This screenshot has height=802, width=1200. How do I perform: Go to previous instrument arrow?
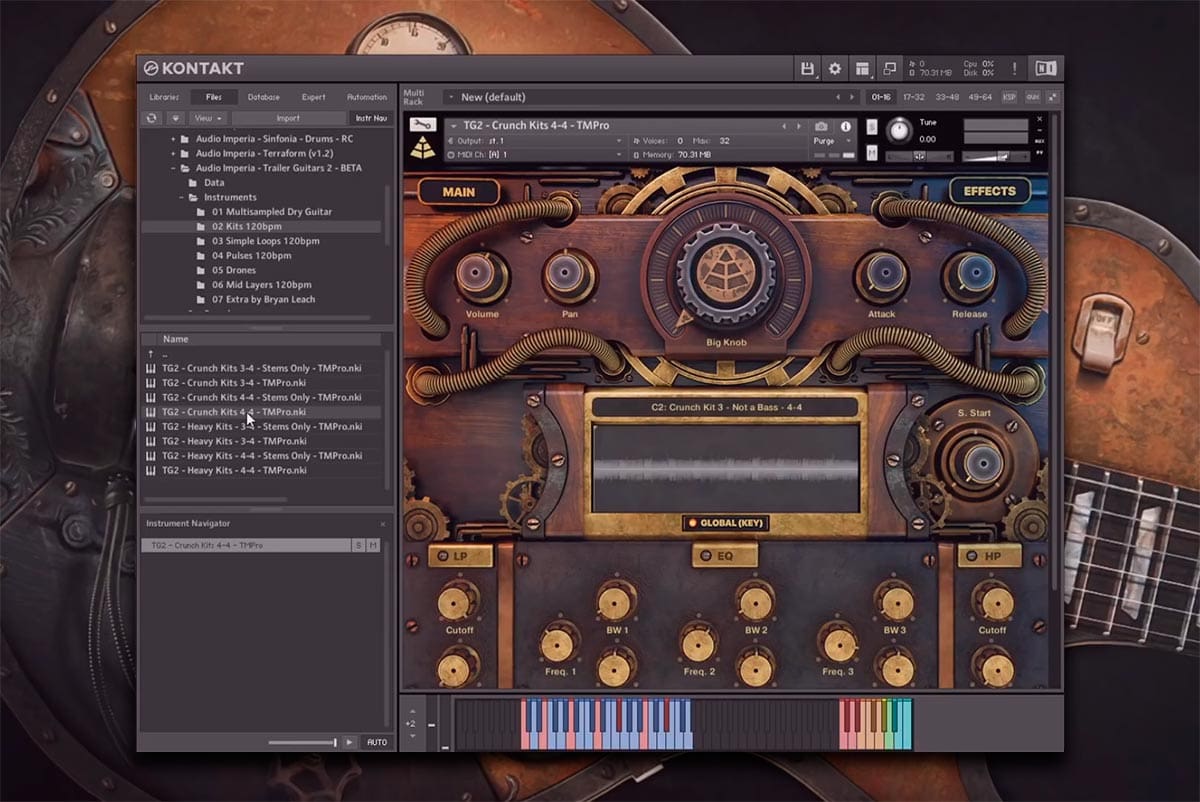tap(785, 127)
